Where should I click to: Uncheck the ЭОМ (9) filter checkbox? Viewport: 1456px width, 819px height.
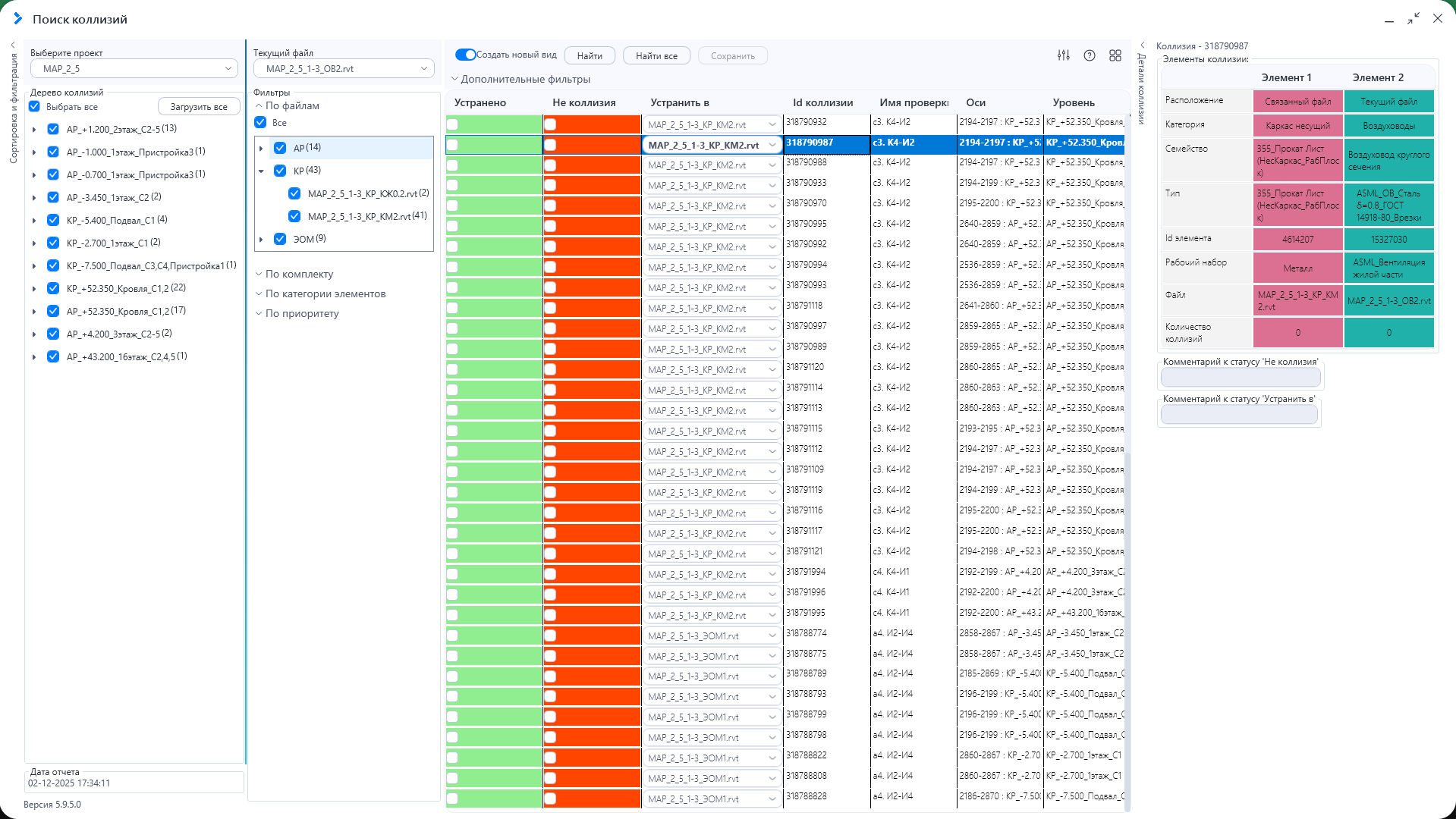pyautogui.click(x=280, y=239)
